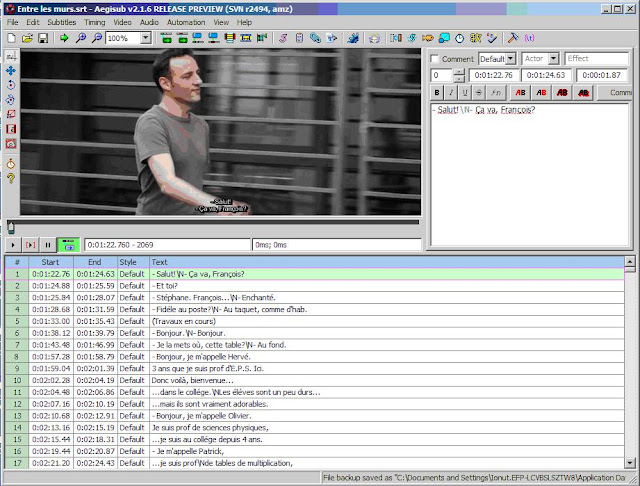This screenshot has height=486, width=640.
Task: Open the Automation menu
Action: pyautogui.click(x=186, y=22)
